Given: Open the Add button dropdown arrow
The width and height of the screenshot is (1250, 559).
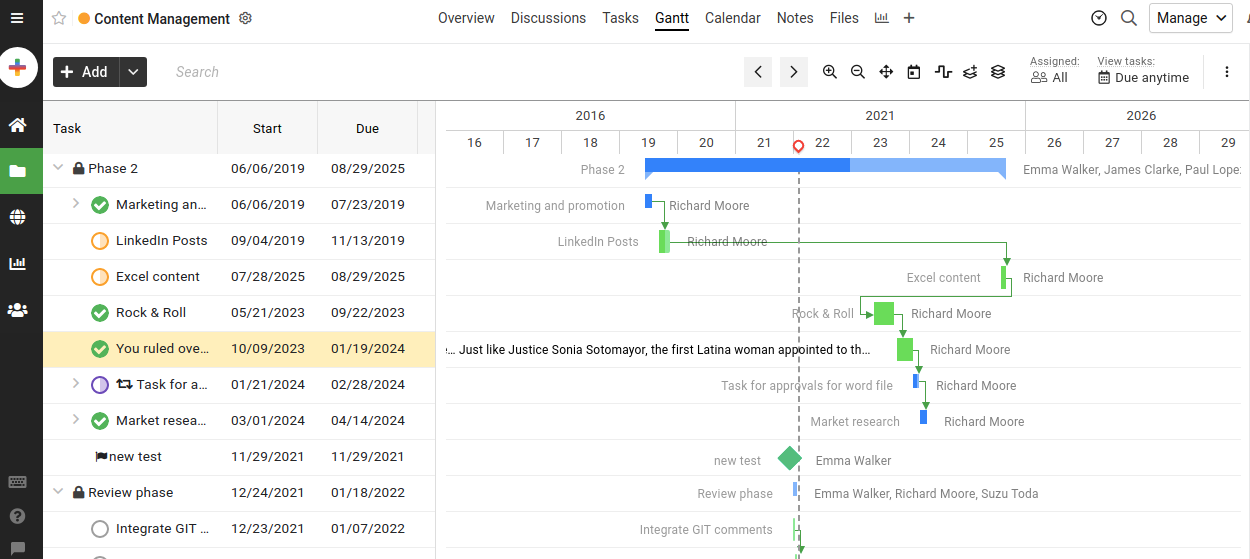Looking at the screenshot, I should (133, 72).
